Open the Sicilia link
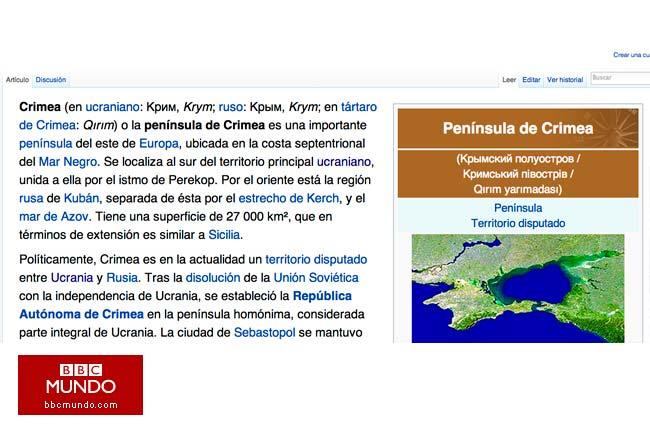Viewport: 650px width, 433px height. pos(224,235)
